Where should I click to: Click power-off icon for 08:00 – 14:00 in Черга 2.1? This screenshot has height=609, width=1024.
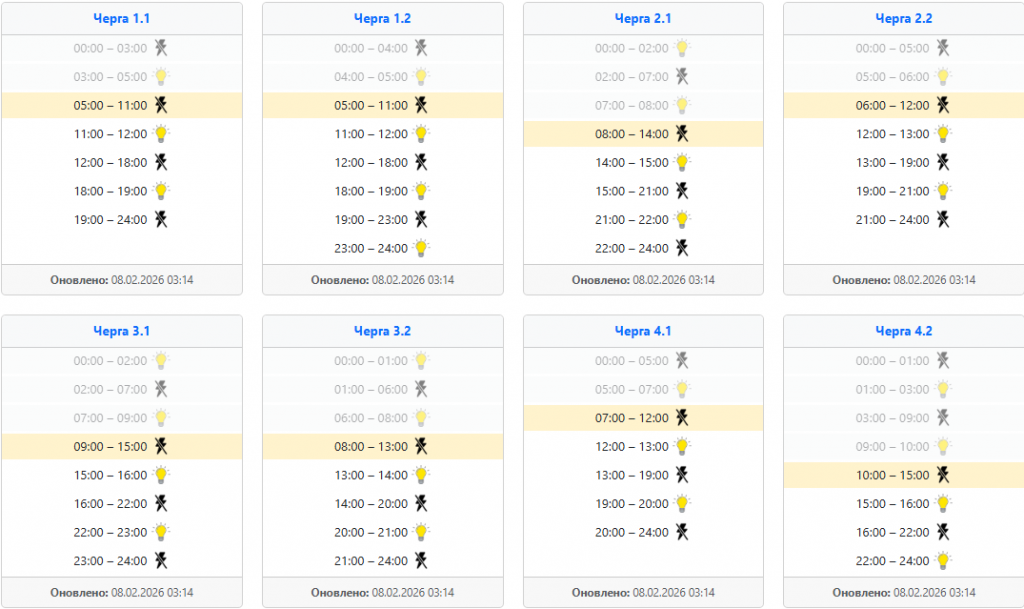(682, 133)
